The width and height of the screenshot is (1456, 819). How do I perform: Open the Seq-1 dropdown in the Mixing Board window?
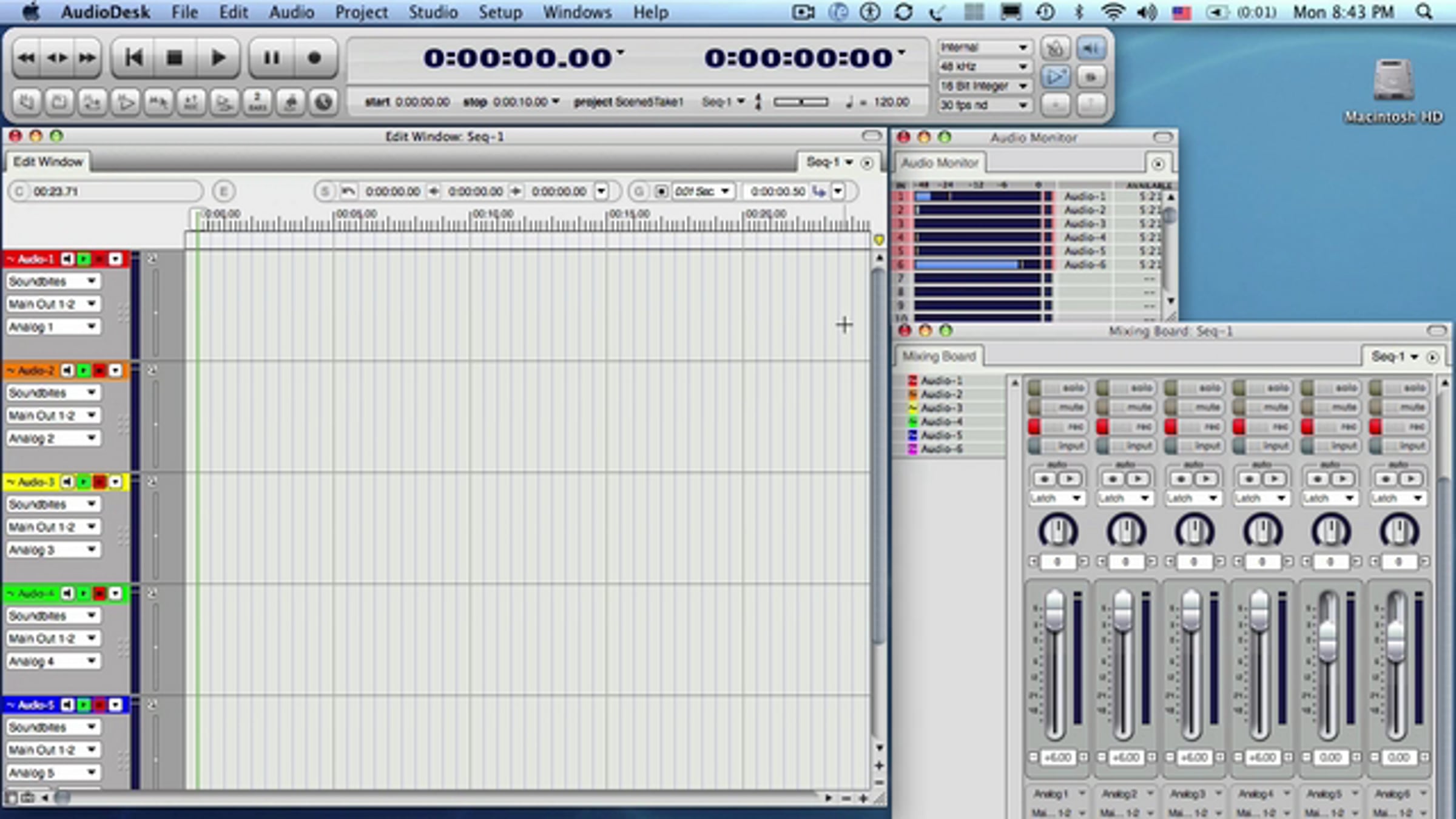point(1395,357)
